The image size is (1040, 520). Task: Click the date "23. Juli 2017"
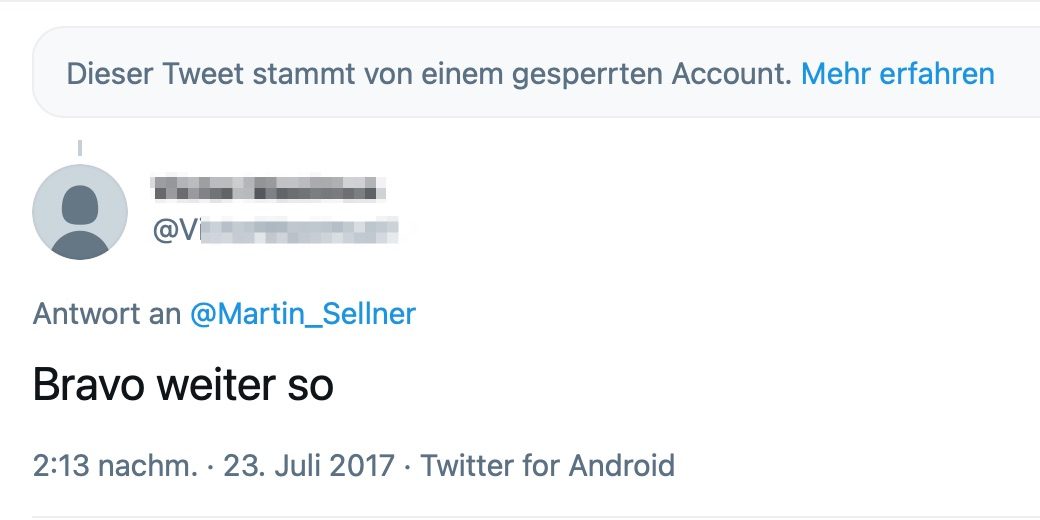tap(309, 465)
